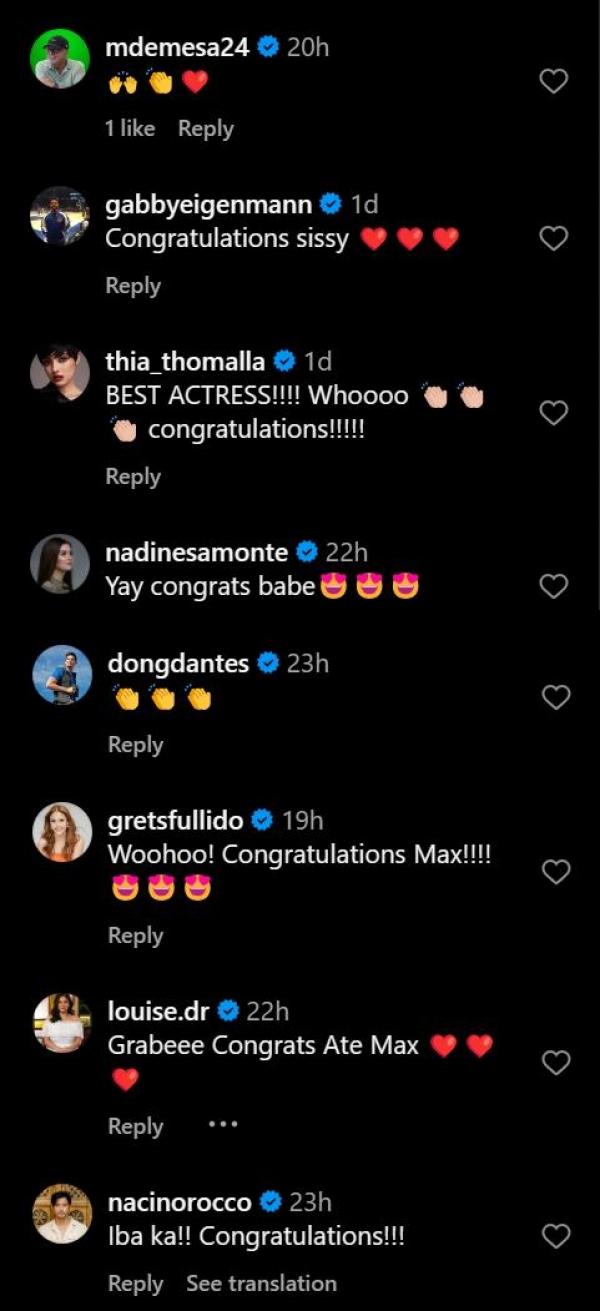Like gabbyeigenmann's congratulations comment
Image resolution: width=600 pixels, height=1311 pixels.
pyautogui.click(x=554, y=238)
